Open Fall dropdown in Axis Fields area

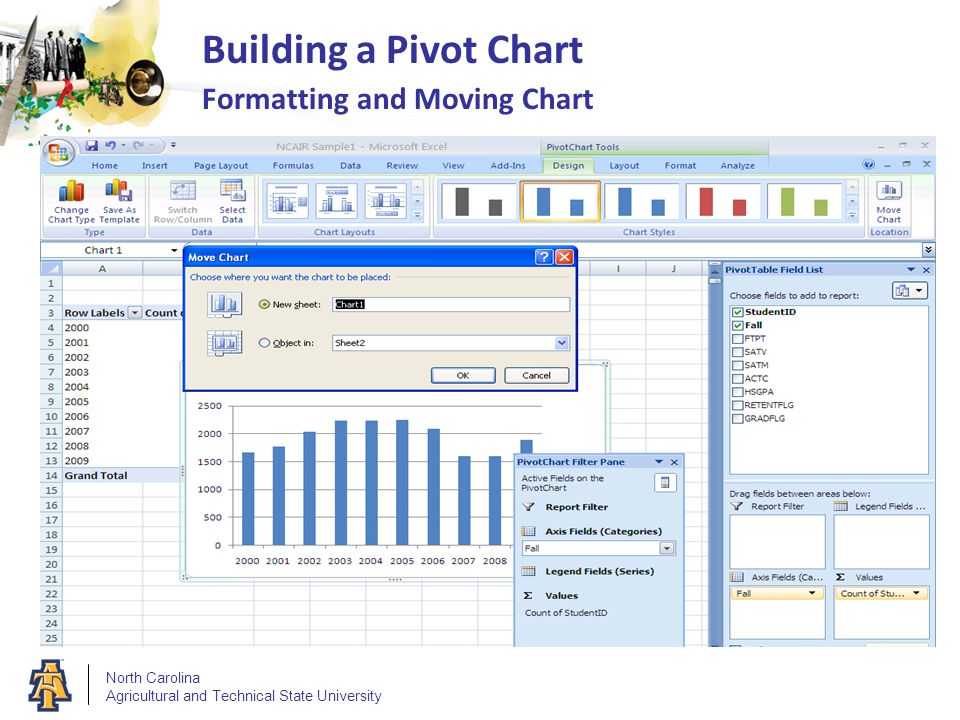812,593
